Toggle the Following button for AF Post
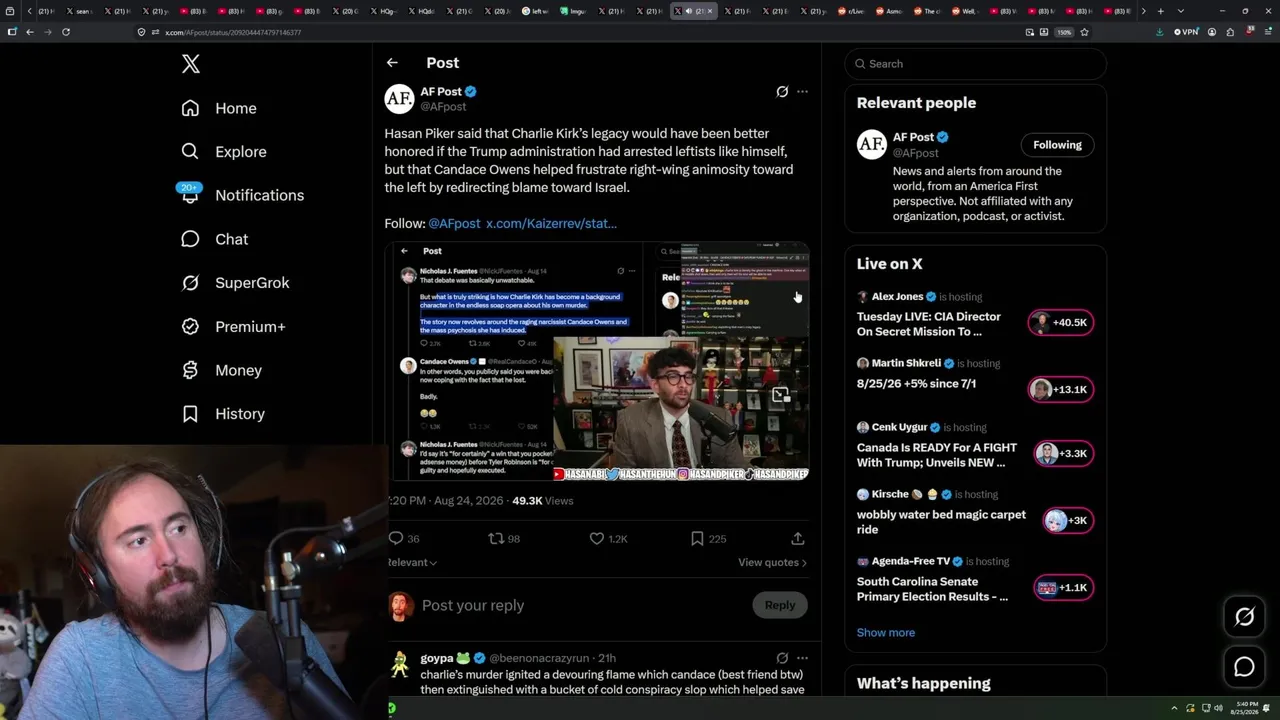 click(x=1057, y=145)
